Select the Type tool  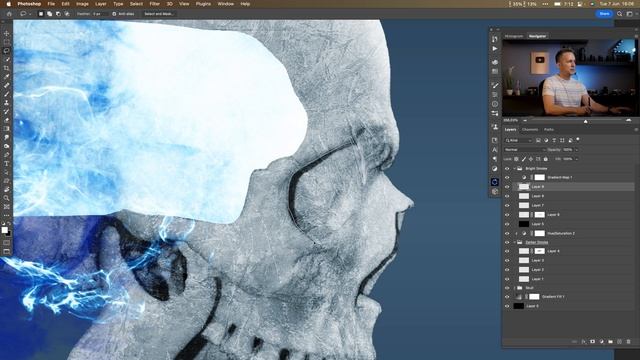pos(7,163)
